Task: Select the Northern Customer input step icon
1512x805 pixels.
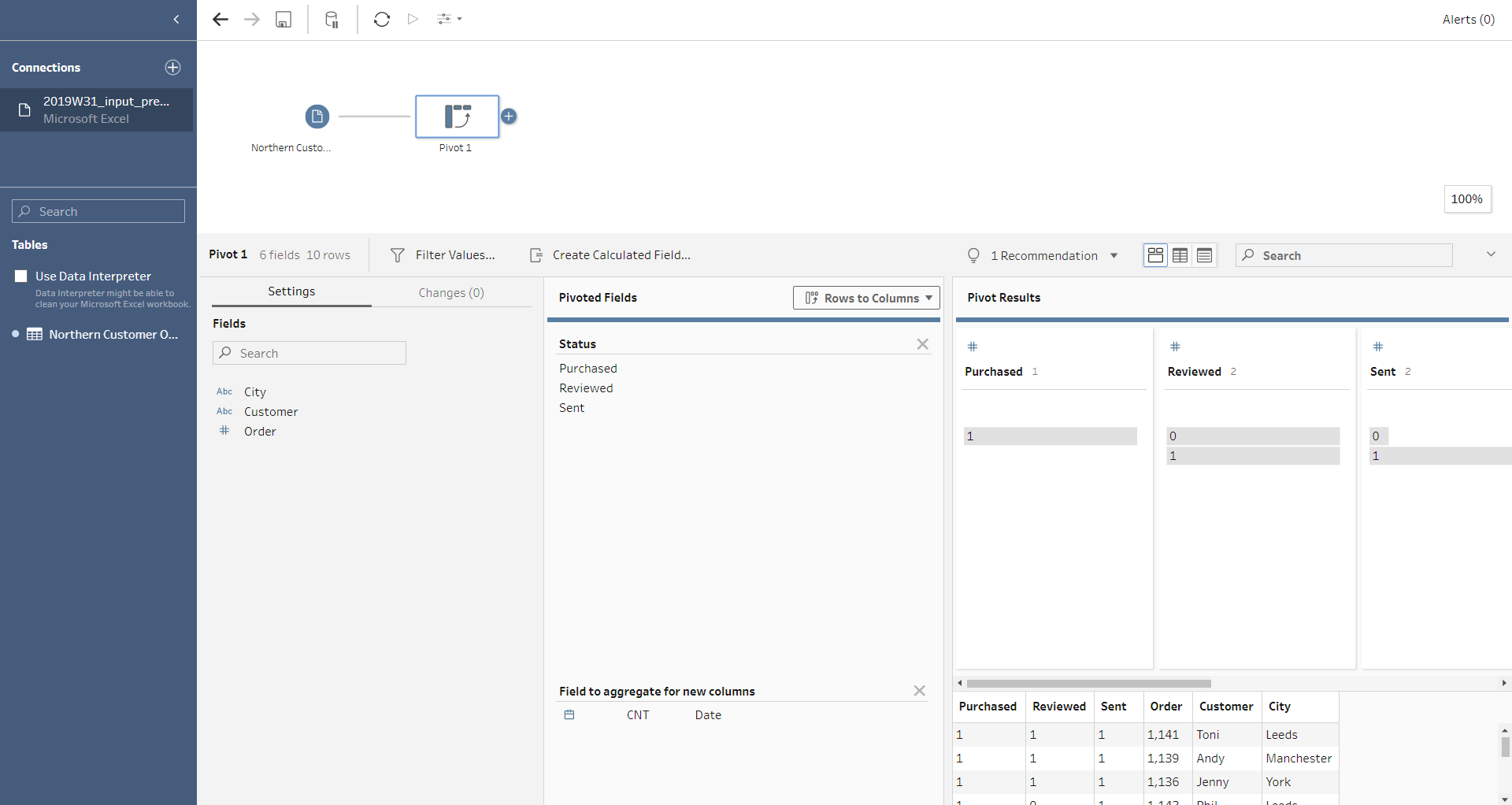Action: coord(317,117)
